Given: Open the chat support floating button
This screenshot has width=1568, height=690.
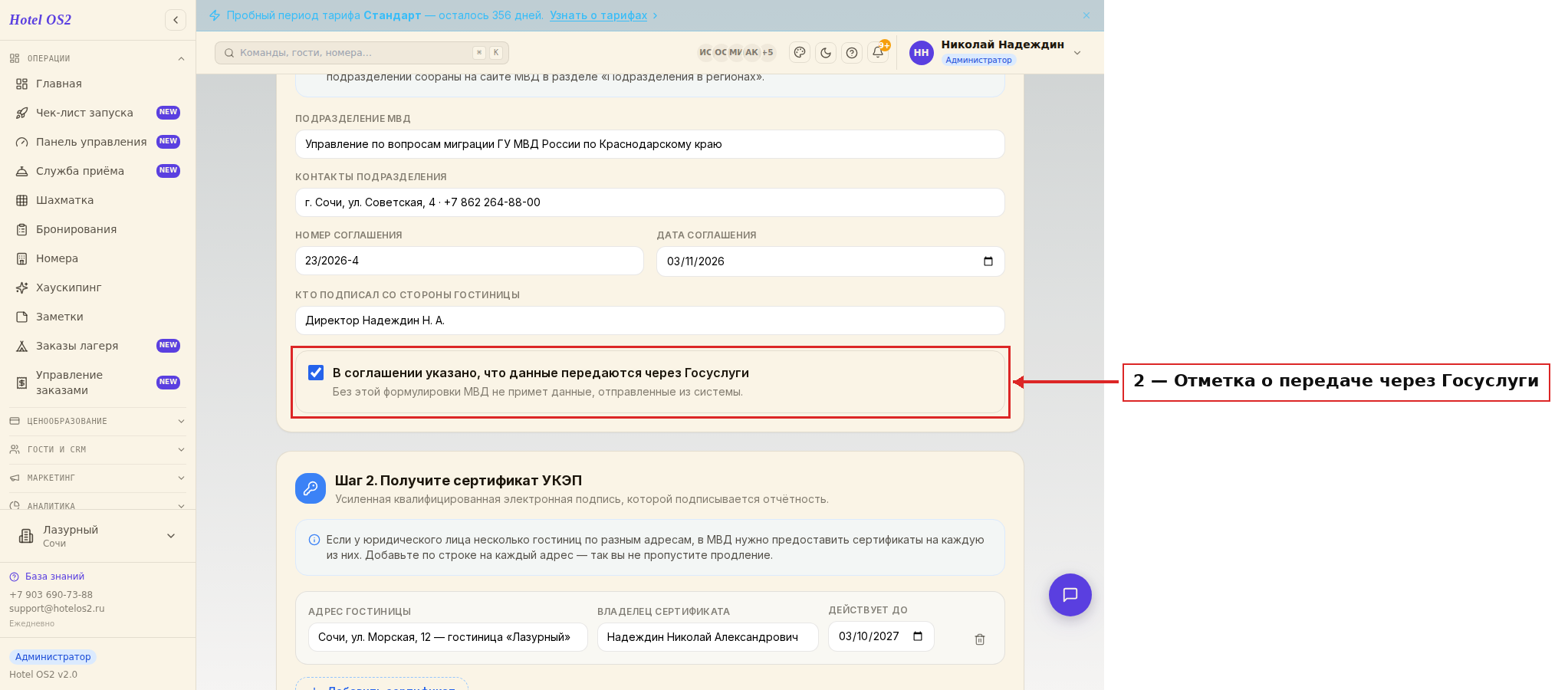Looking at the screenshot, I should pos(1070,595).
